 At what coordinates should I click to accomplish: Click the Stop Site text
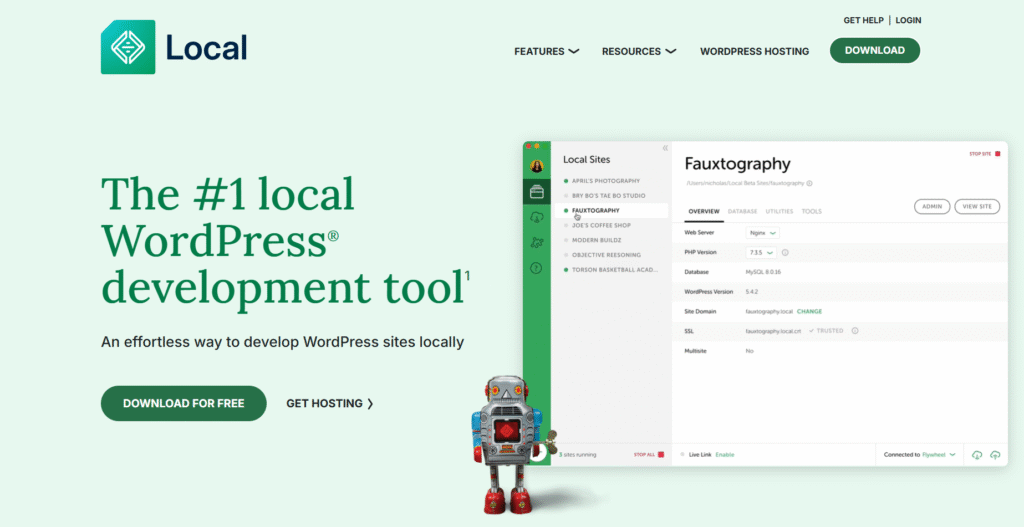click(x=980, y=154)
